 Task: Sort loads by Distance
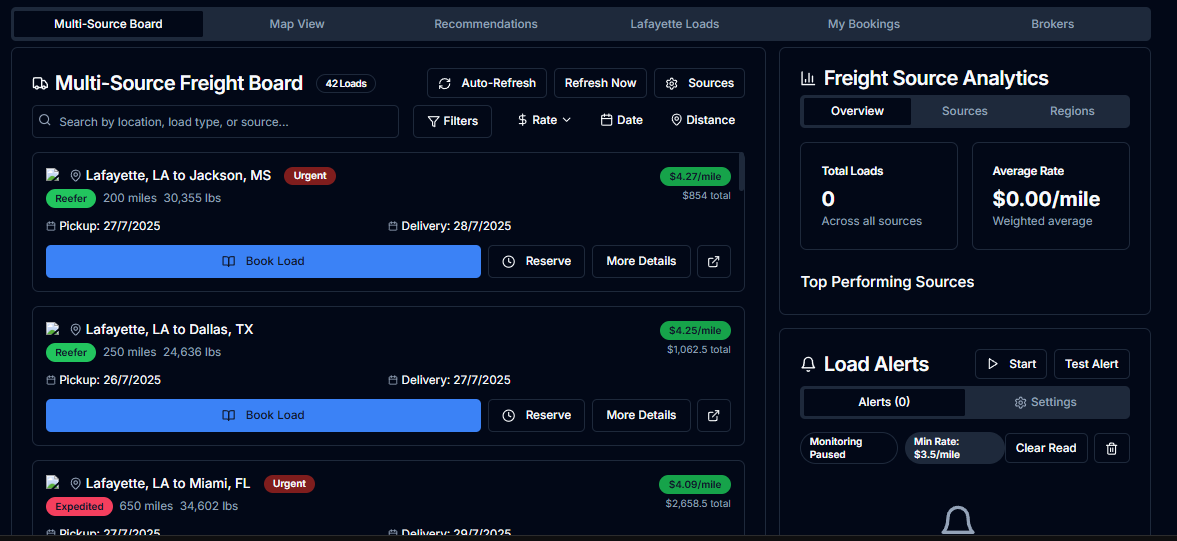point(702,120)
